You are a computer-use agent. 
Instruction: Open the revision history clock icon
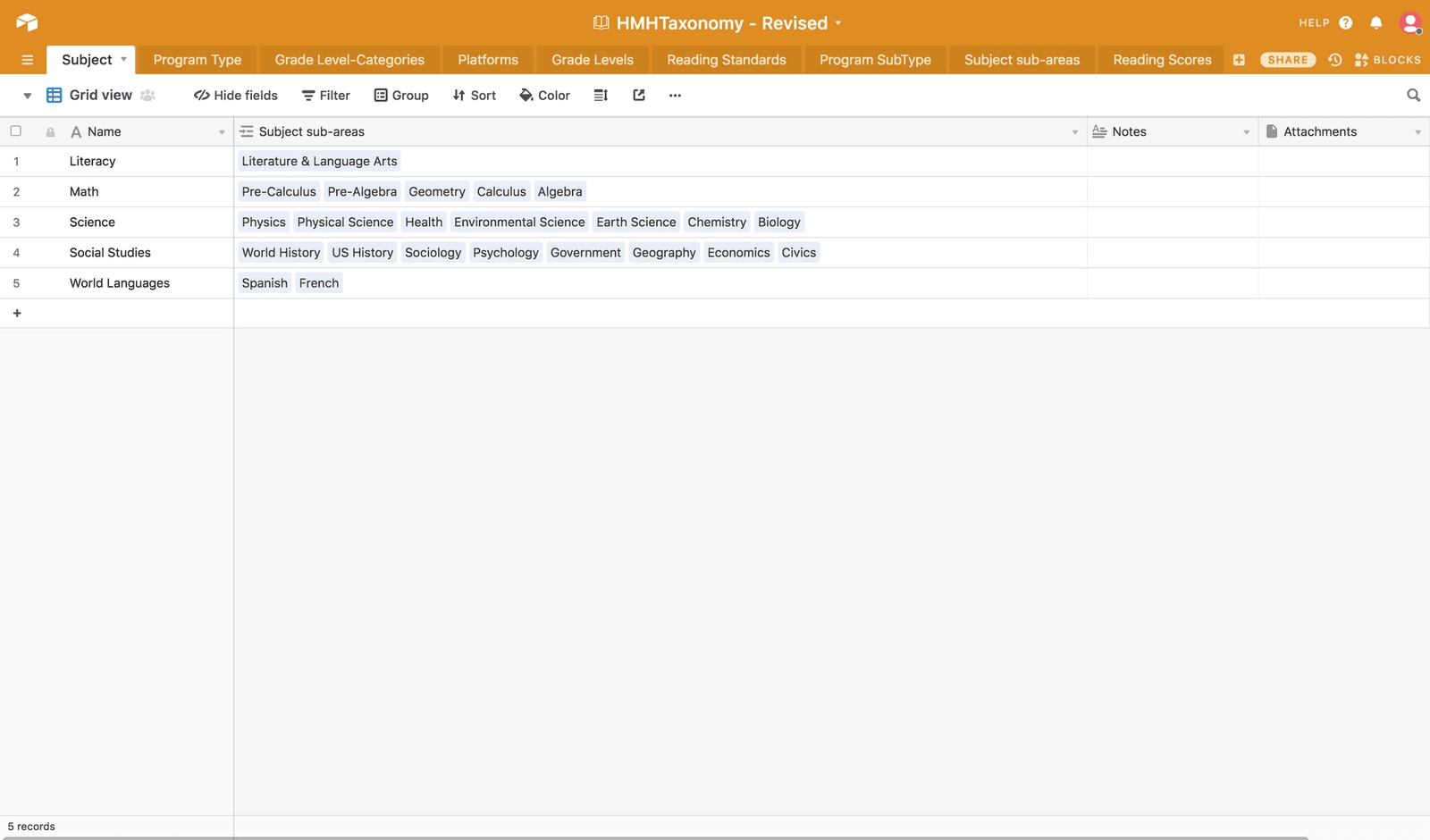pyautogui.click(x=1335, y=60)
